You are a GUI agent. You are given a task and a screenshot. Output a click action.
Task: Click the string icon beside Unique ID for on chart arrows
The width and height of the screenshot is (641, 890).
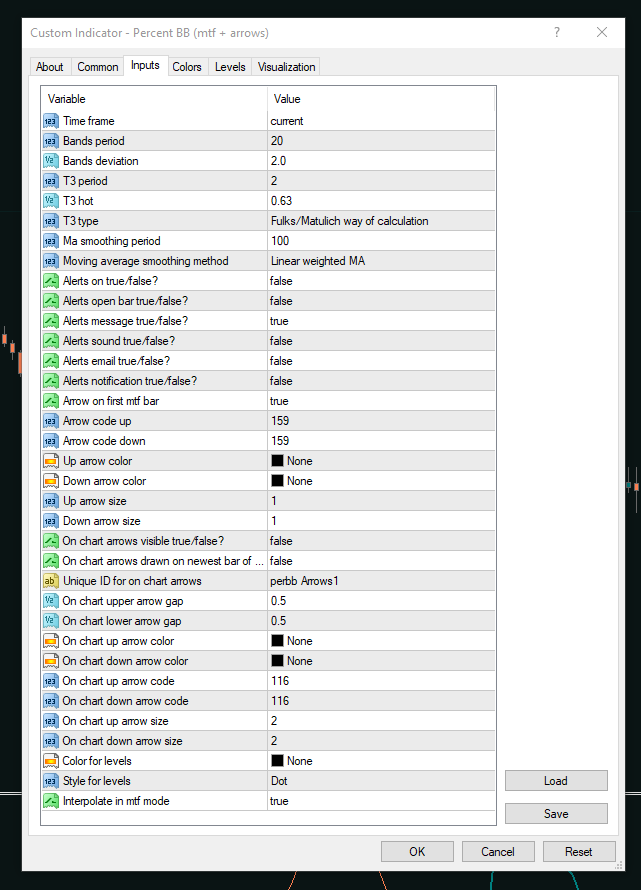51,581
